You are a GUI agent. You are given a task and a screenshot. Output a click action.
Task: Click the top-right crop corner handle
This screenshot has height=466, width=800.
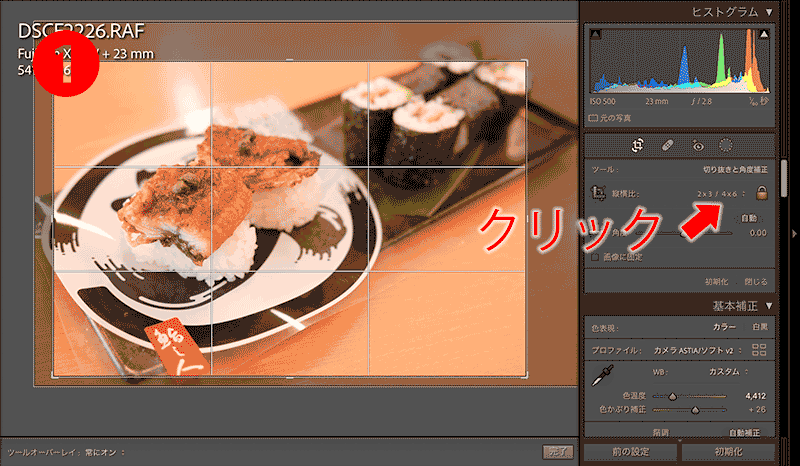point(526,61)
